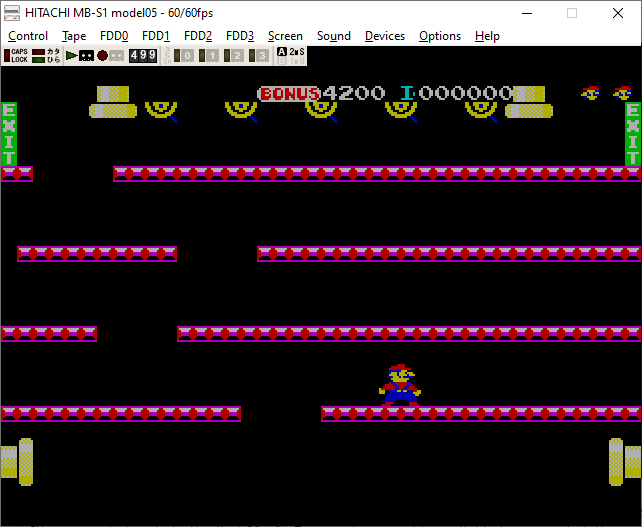Click the Mario character sprite
Image resolution: width=642 pixels, height=527 pixels.
[400, 385]
